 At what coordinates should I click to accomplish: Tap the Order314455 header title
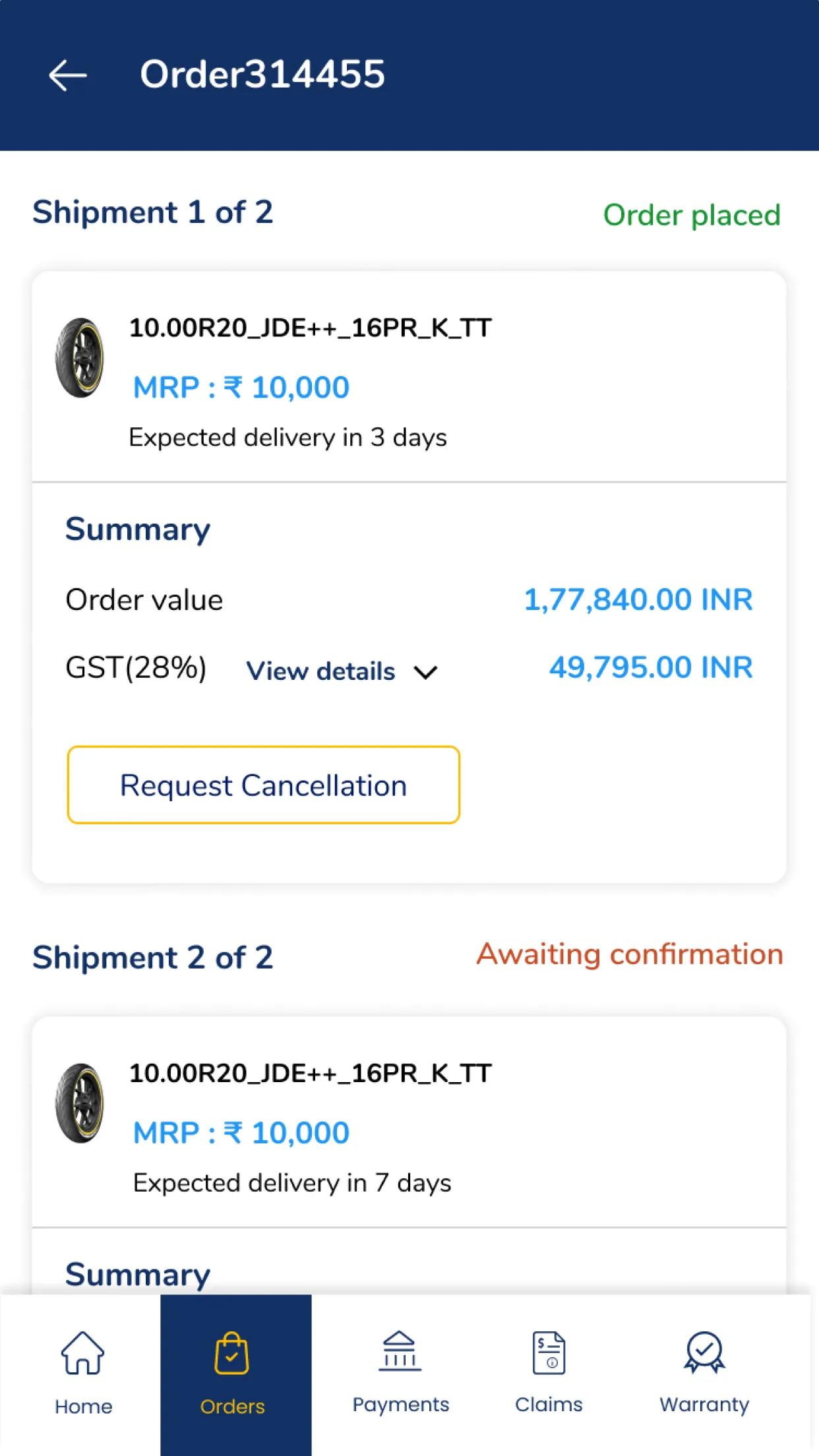pyautogui.click(x=262, y=74)
